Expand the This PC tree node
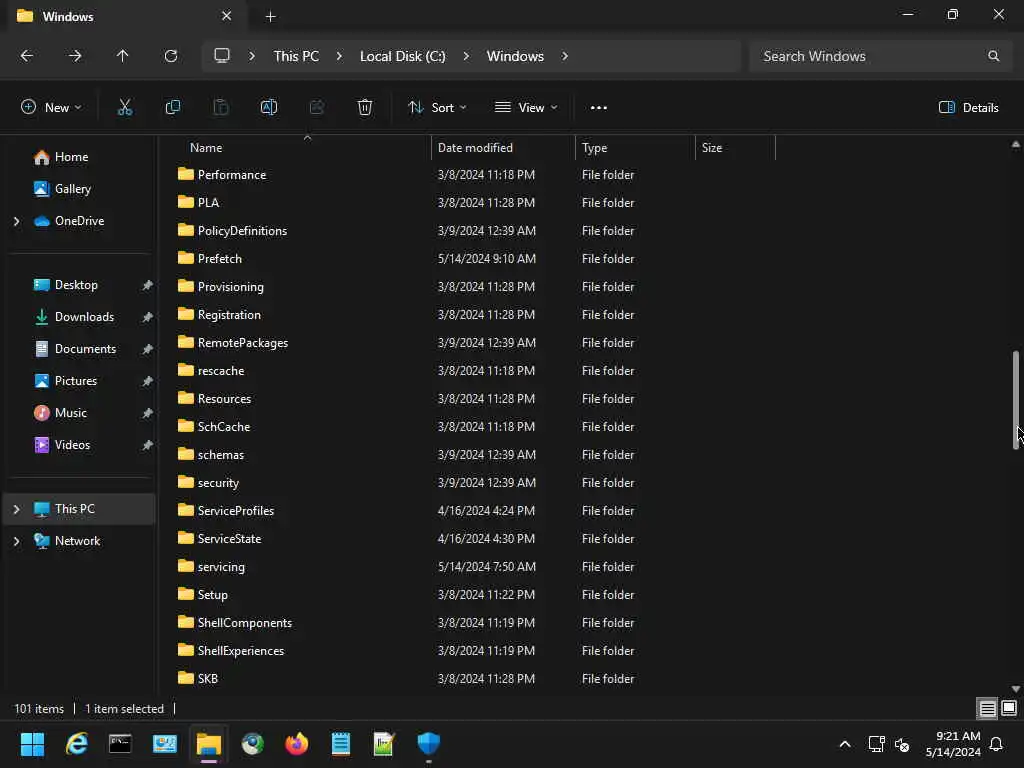The height and width of the screenshot is (768, 1024). click(16, 509)
